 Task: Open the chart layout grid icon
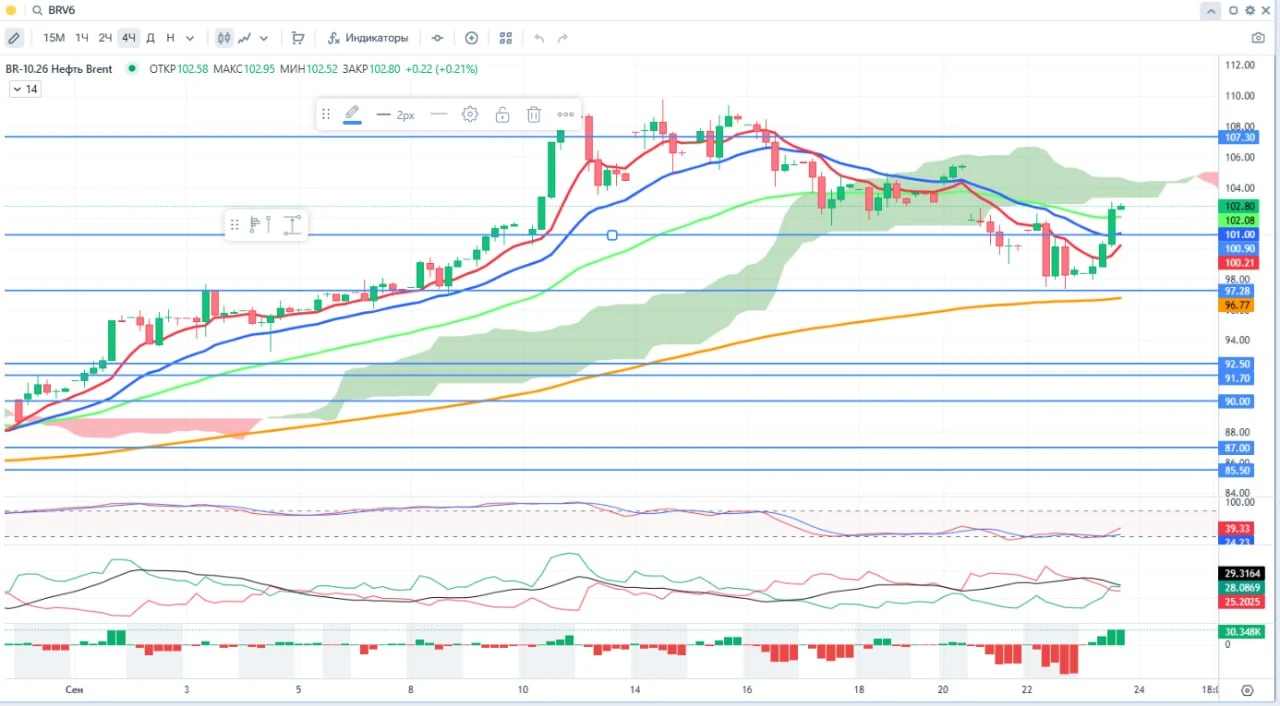click(x=506, y=38)
